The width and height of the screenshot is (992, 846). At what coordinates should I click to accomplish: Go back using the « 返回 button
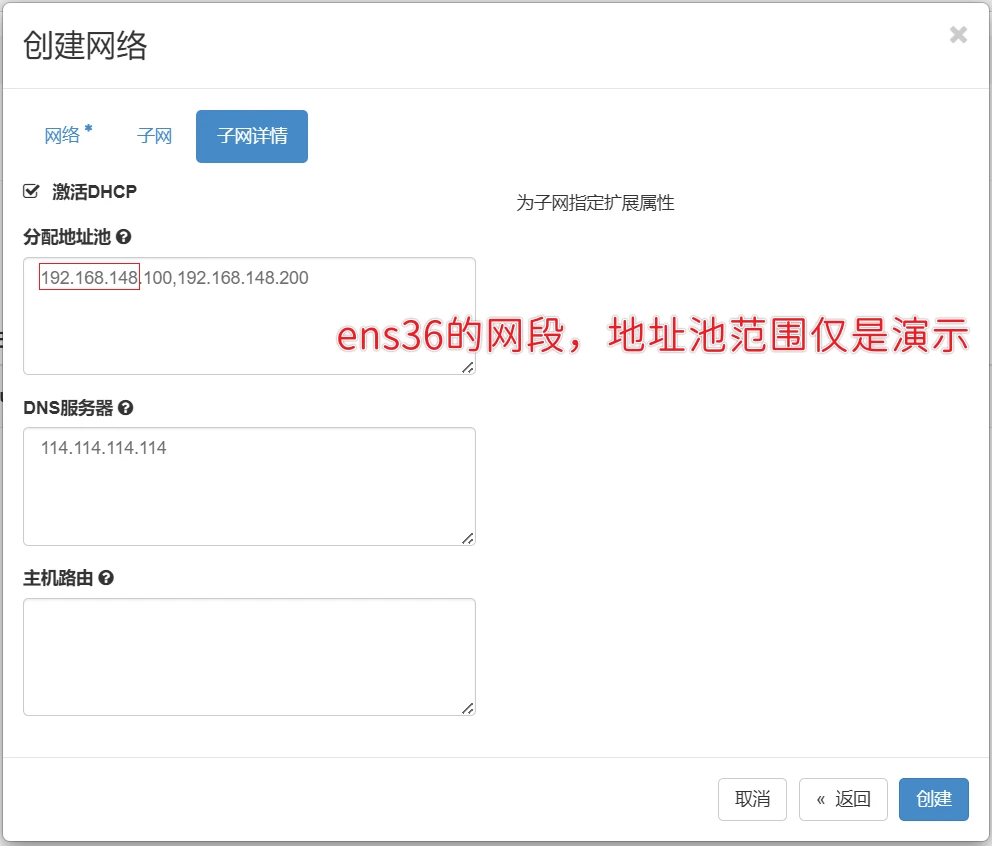tap(843, 799)
